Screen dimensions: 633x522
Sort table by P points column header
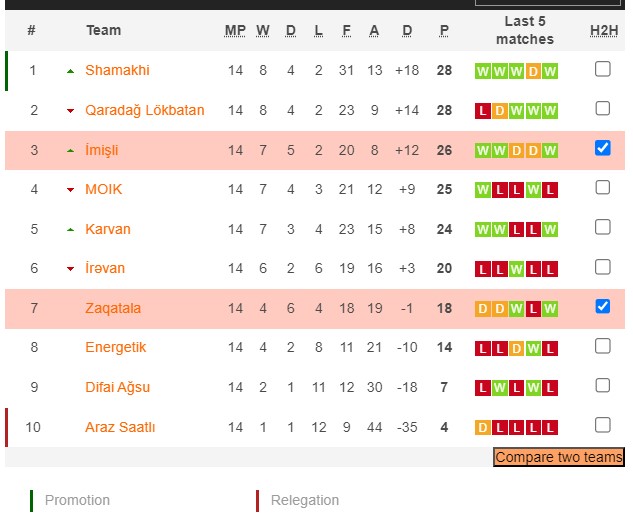point(444,30)
